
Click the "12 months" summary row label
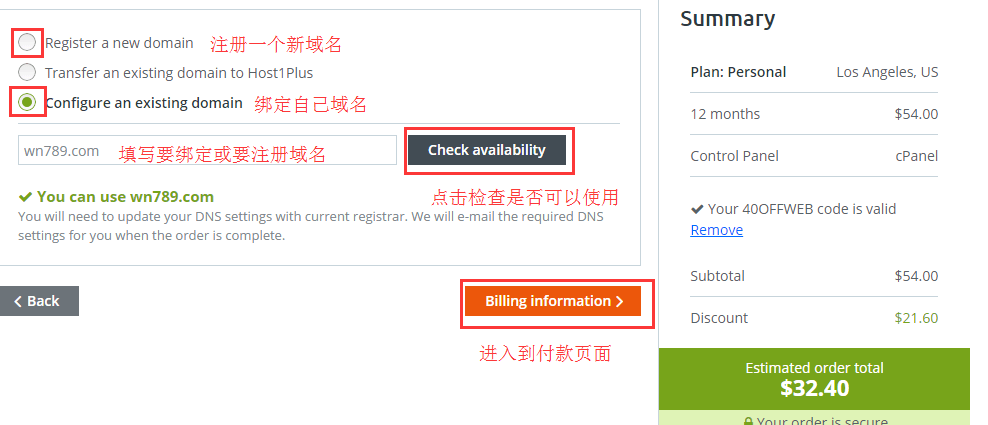725,114
